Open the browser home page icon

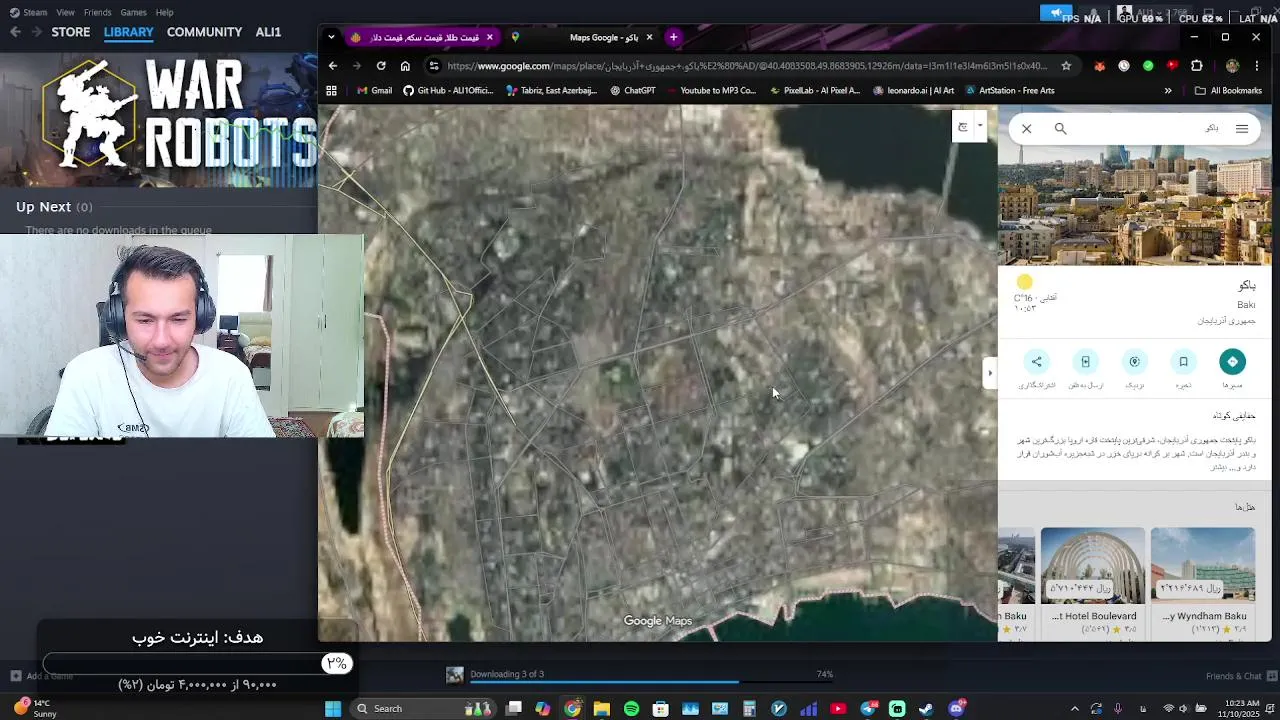pyautogui.click(x=405, y=66)
